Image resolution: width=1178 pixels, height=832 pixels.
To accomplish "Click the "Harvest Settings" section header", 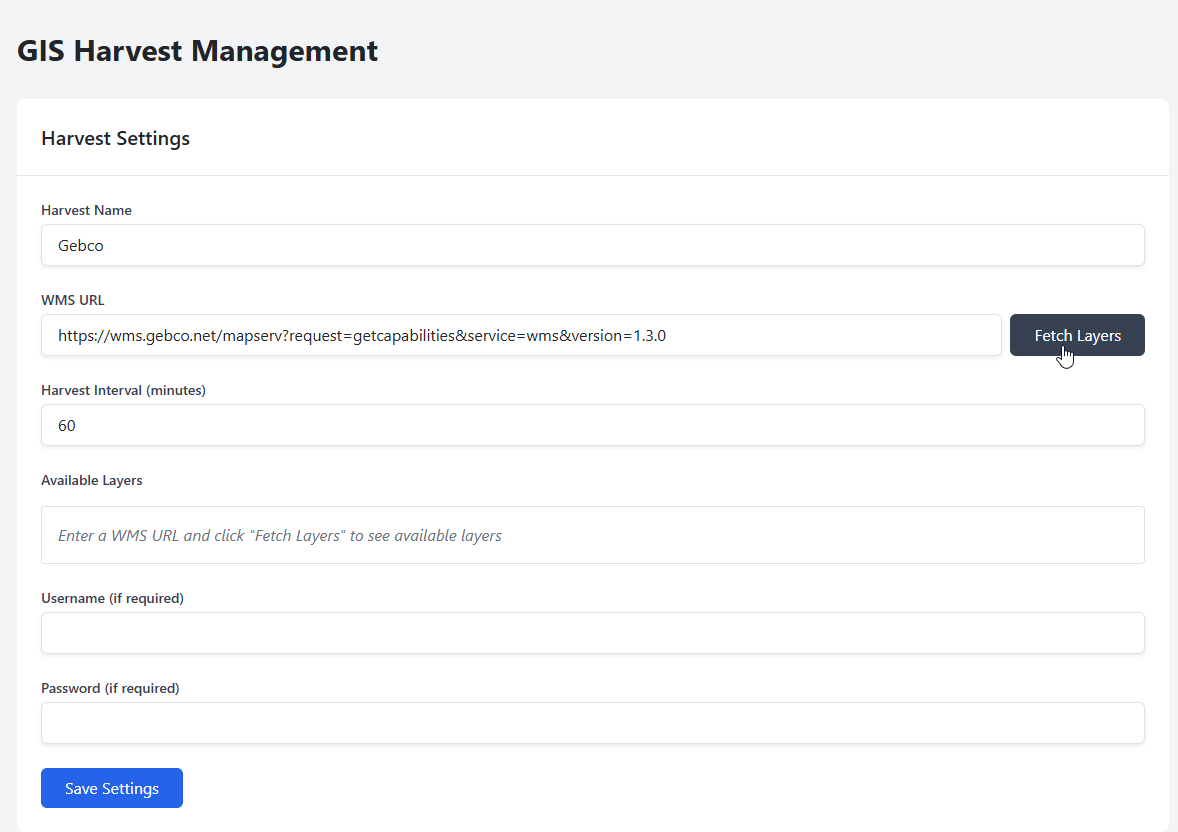I will click(x=115, y=138).
